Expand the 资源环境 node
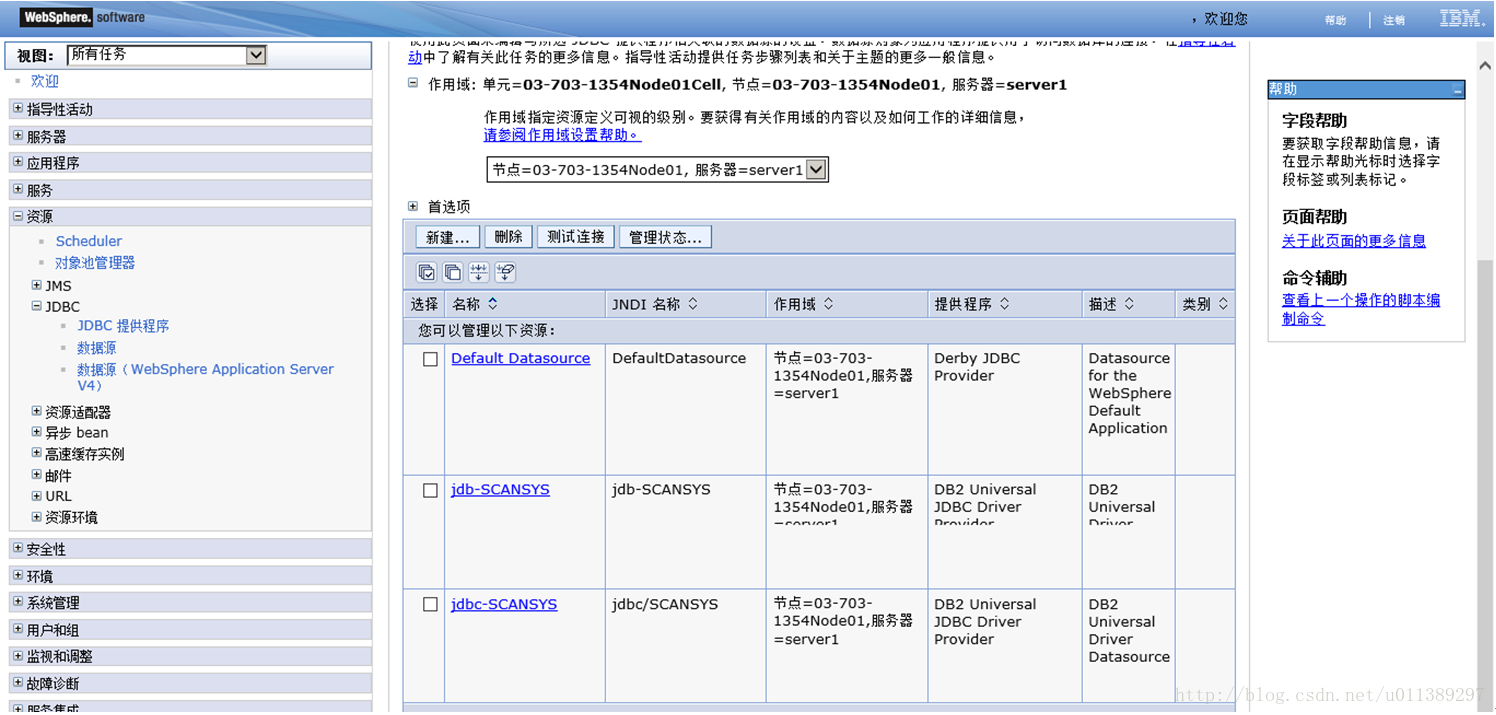Image resolution: width=1496 pixels, height=715 pixels. point(37,517)
